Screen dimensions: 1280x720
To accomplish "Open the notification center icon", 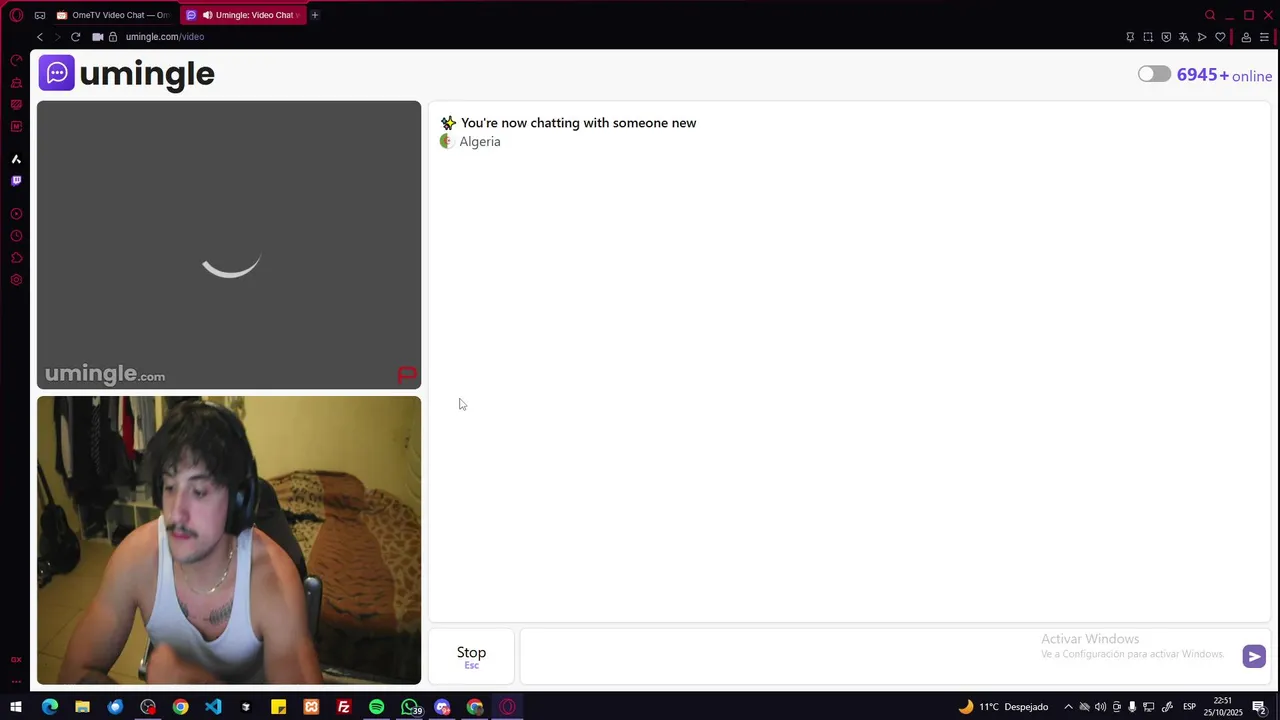I will tap(1260, 707).
